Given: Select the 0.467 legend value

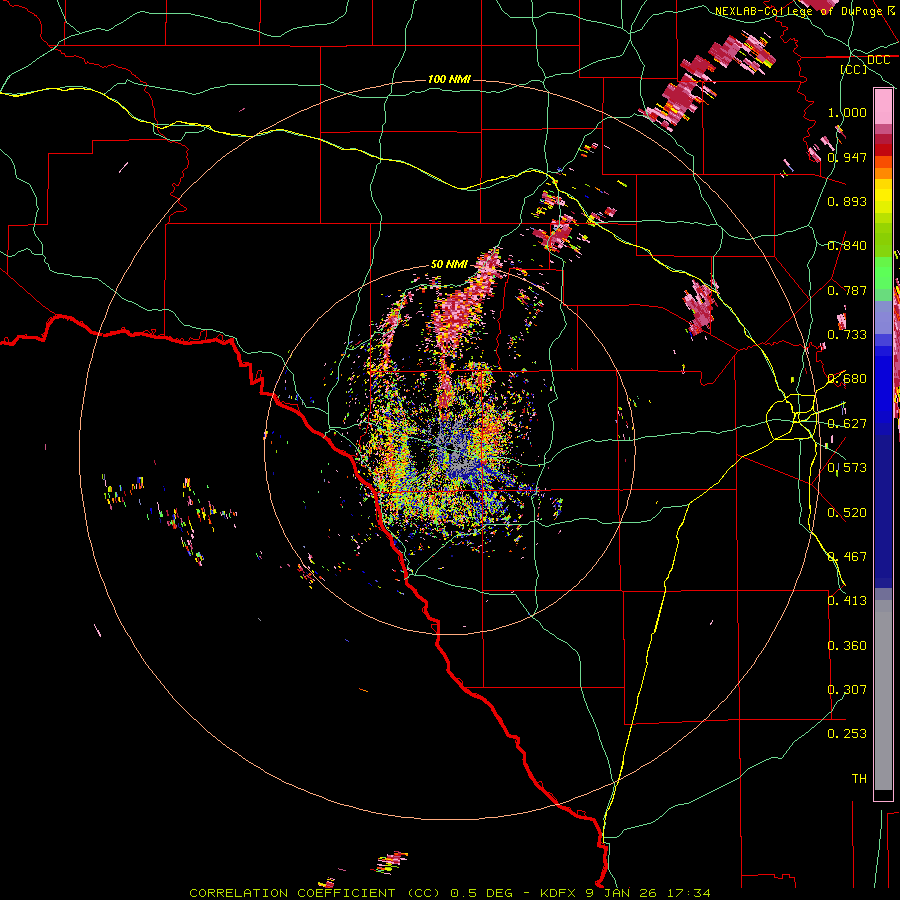Looking at the screenshot, I should click(847, 557).
